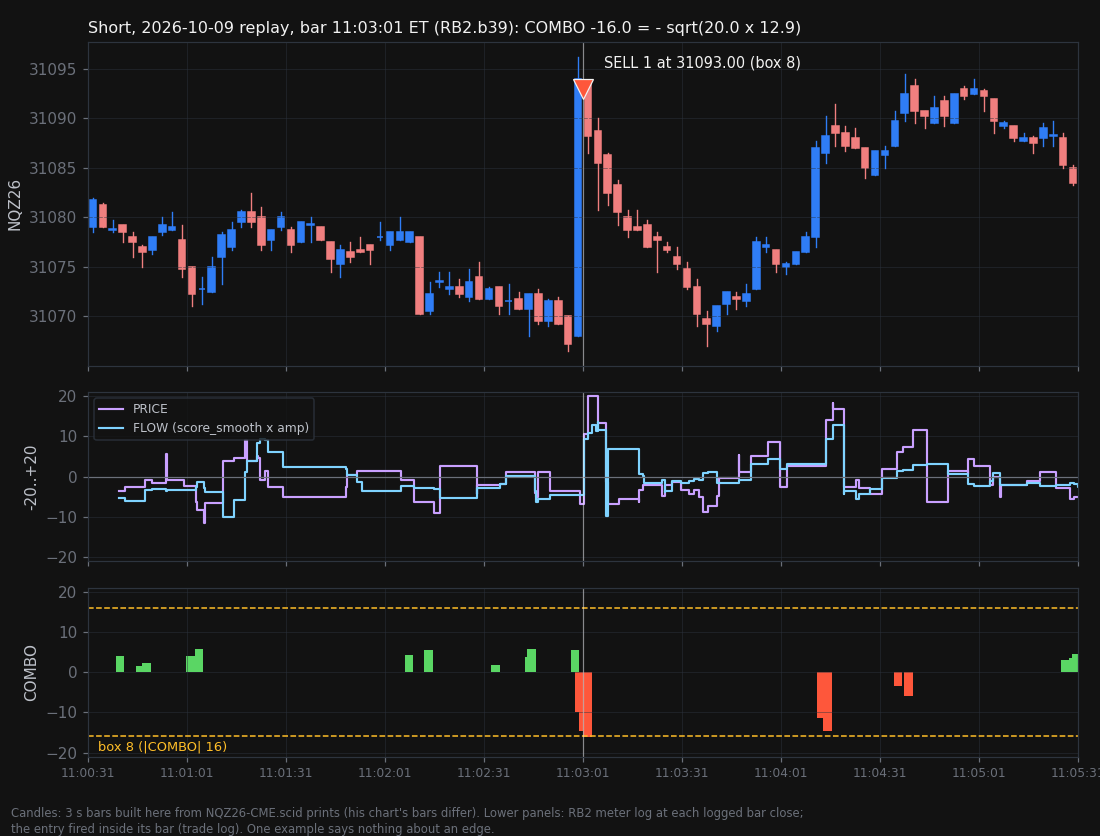Click price tick 31080
The width and height of the screenshot is (1100, 836).
tap(53, 217)
